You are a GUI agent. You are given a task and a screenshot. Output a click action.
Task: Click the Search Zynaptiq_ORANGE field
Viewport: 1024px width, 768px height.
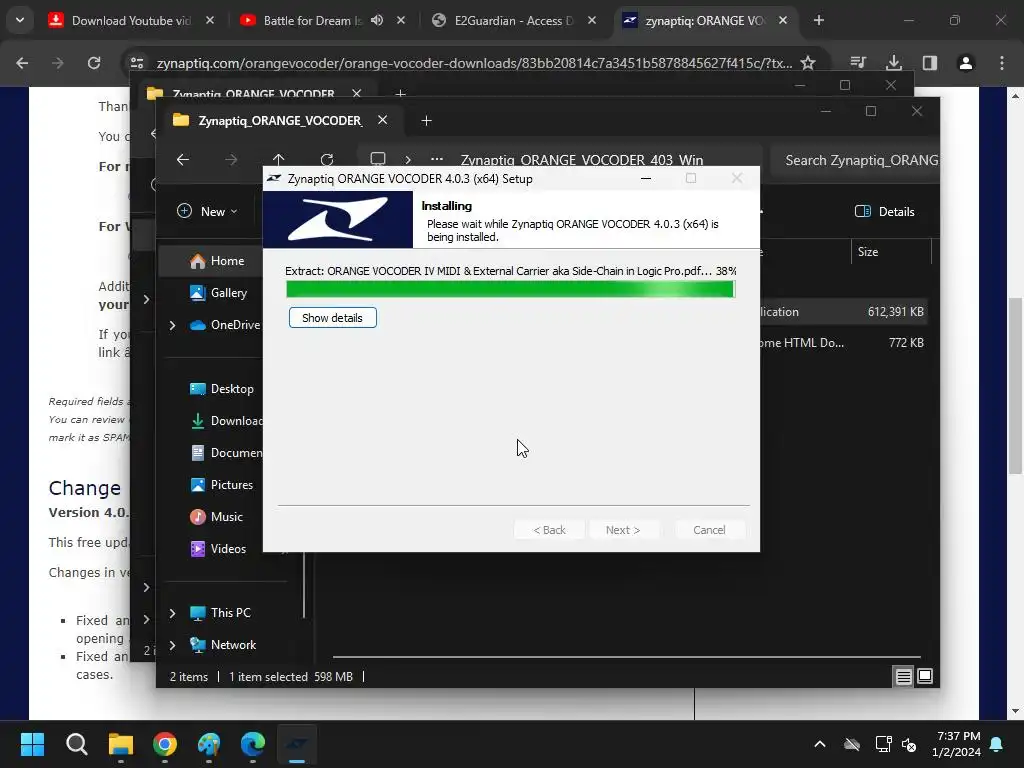click(x=855, y=160)
